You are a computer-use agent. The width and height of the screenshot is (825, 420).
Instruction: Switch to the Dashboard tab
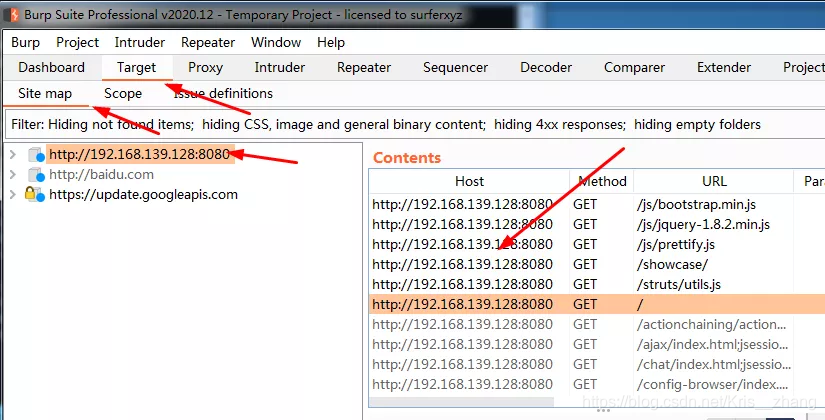click(x=51, y=67)
